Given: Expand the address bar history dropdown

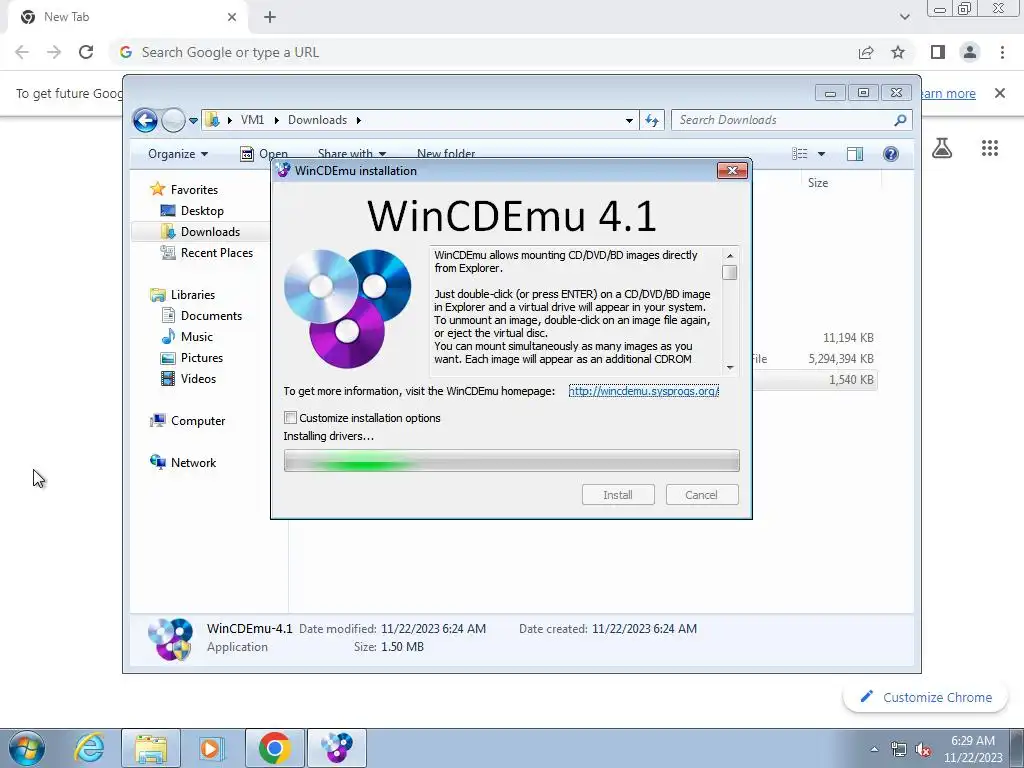Looking at the screenshot, I should coord(629,120).
